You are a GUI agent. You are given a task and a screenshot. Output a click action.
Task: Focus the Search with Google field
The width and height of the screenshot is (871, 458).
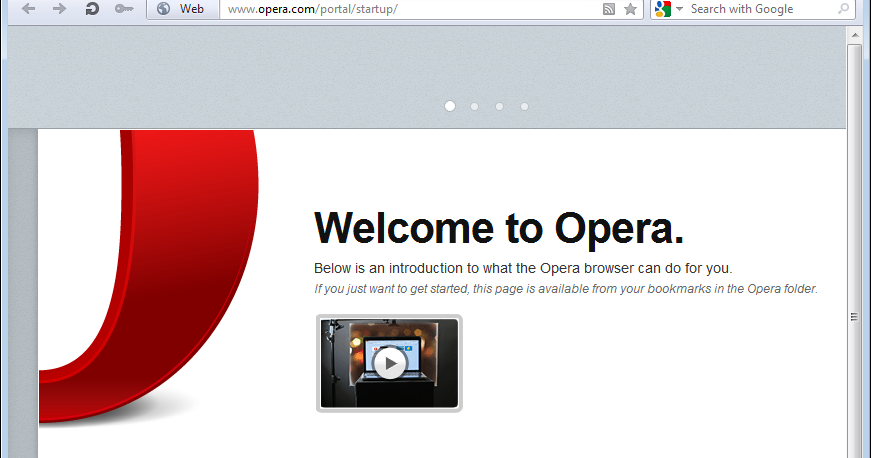(761, 9)
